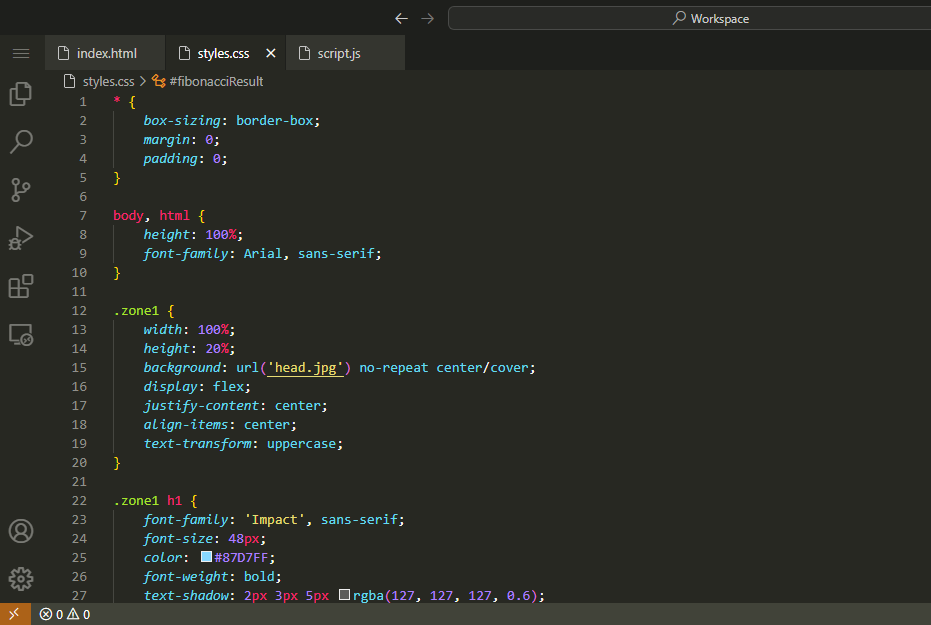This screenshot has width=931, height=625.
Task: Switch to the index.html tab
Action: point(105,53)
